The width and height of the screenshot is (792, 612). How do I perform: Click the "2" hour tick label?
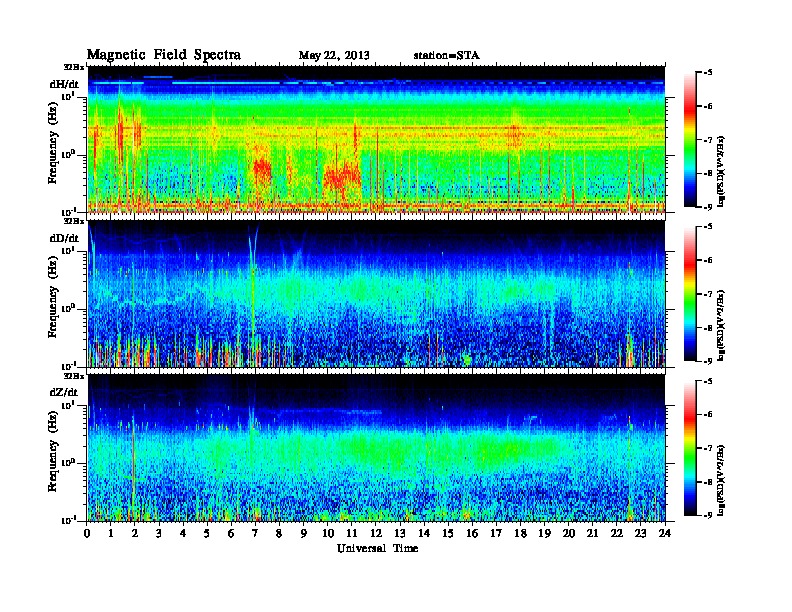(x=135, y=533)
